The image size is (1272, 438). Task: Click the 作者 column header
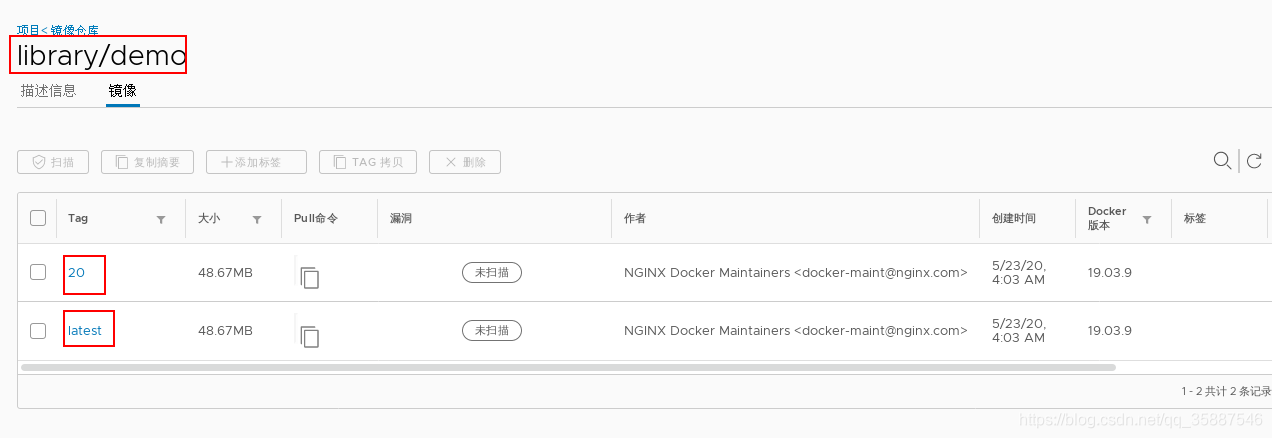[635, 218]
